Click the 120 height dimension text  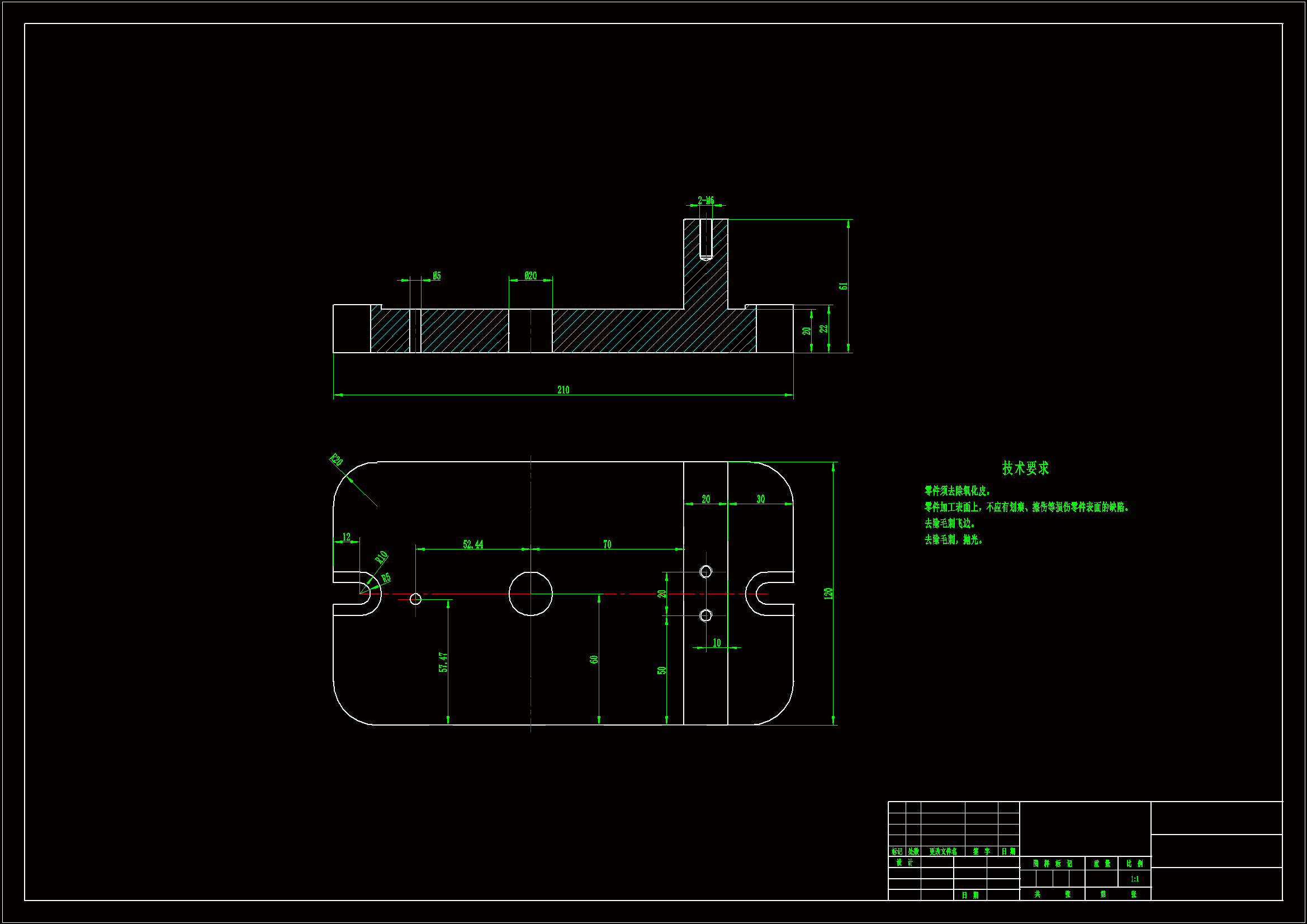point(828,593)
